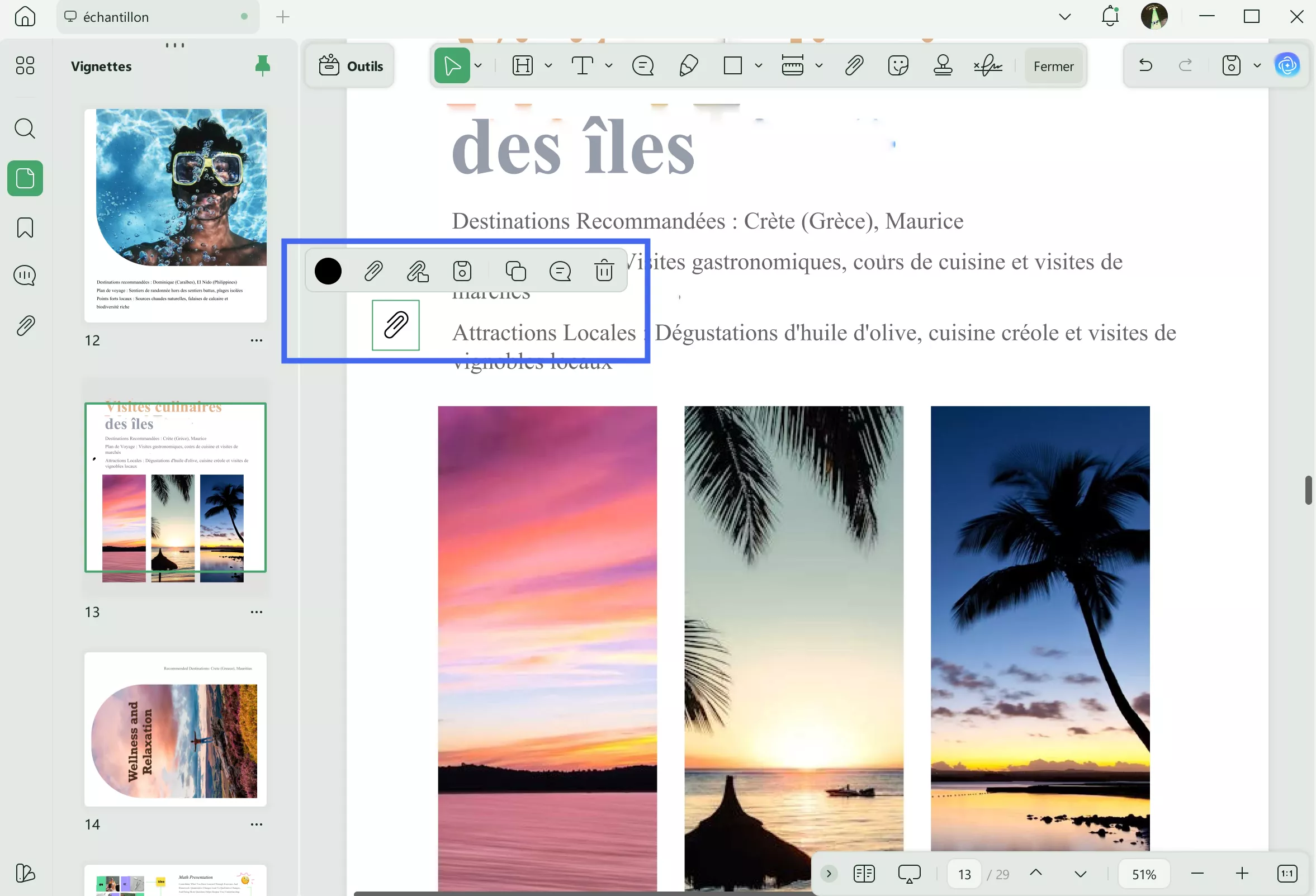The width and height of the screenshot is (1316, 896).
Task: Open the sticker tool
Action: click(x=898, y=65)
